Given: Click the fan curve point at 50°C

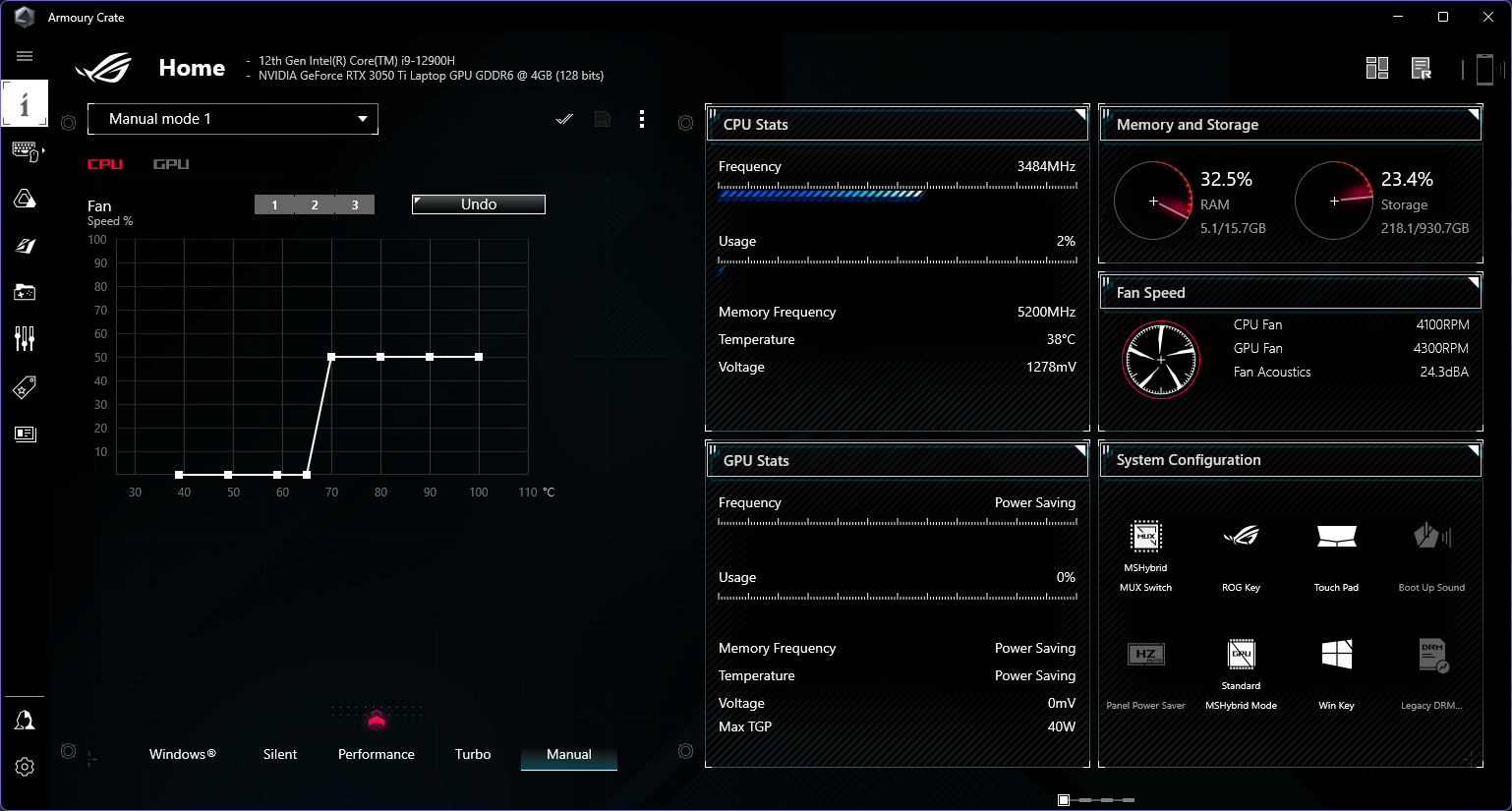Looking at the screenshot, I should (x=228, y=475).
